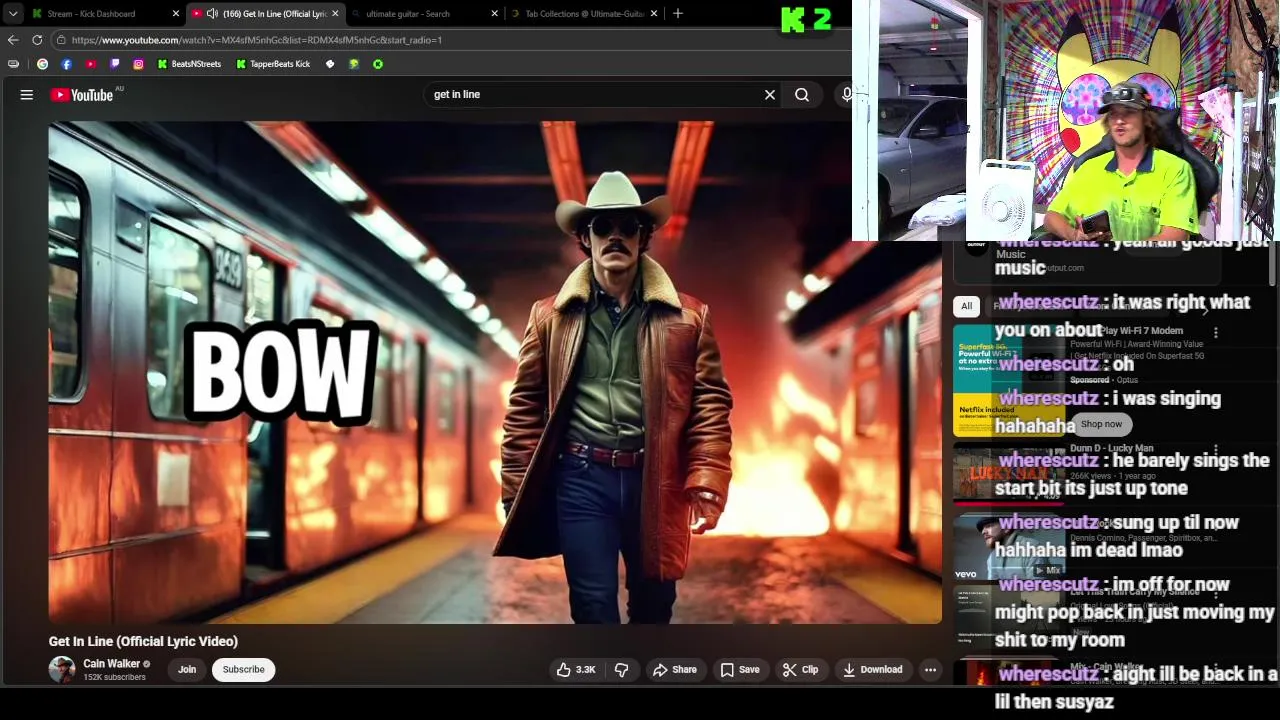Open a new browser tab
The height and width of the screenshot is (720, 1280).
[678, 13]
